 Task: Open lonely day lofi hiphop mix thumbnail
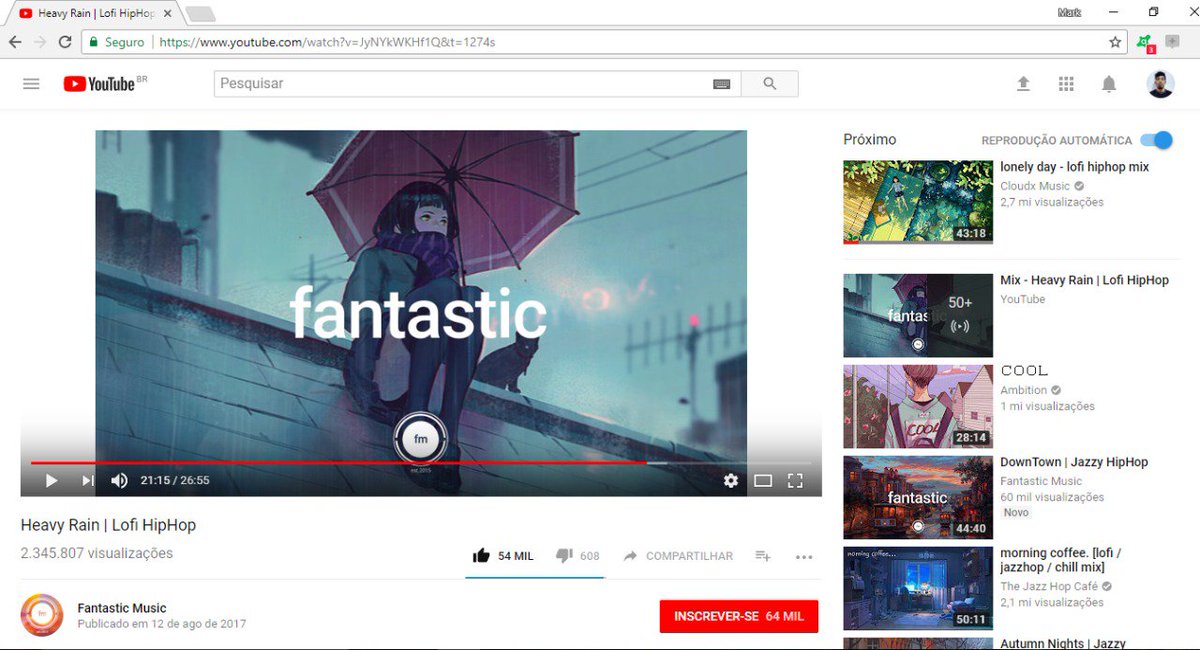[918, 202]
